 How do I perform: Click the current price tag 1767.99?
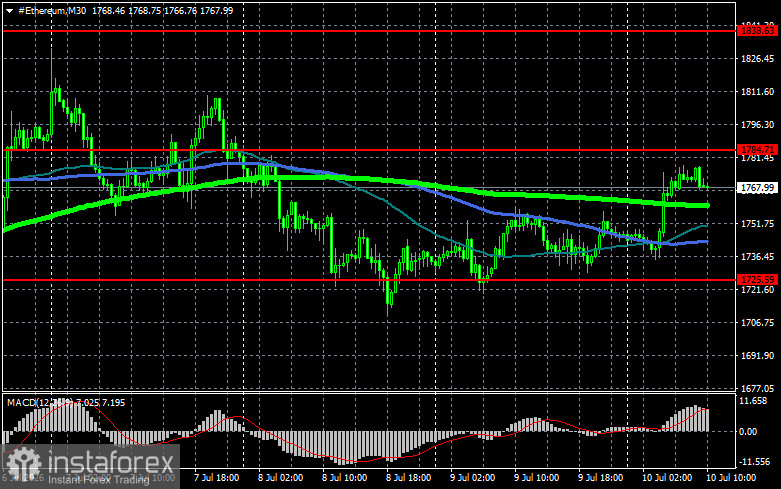click(758, 188)
